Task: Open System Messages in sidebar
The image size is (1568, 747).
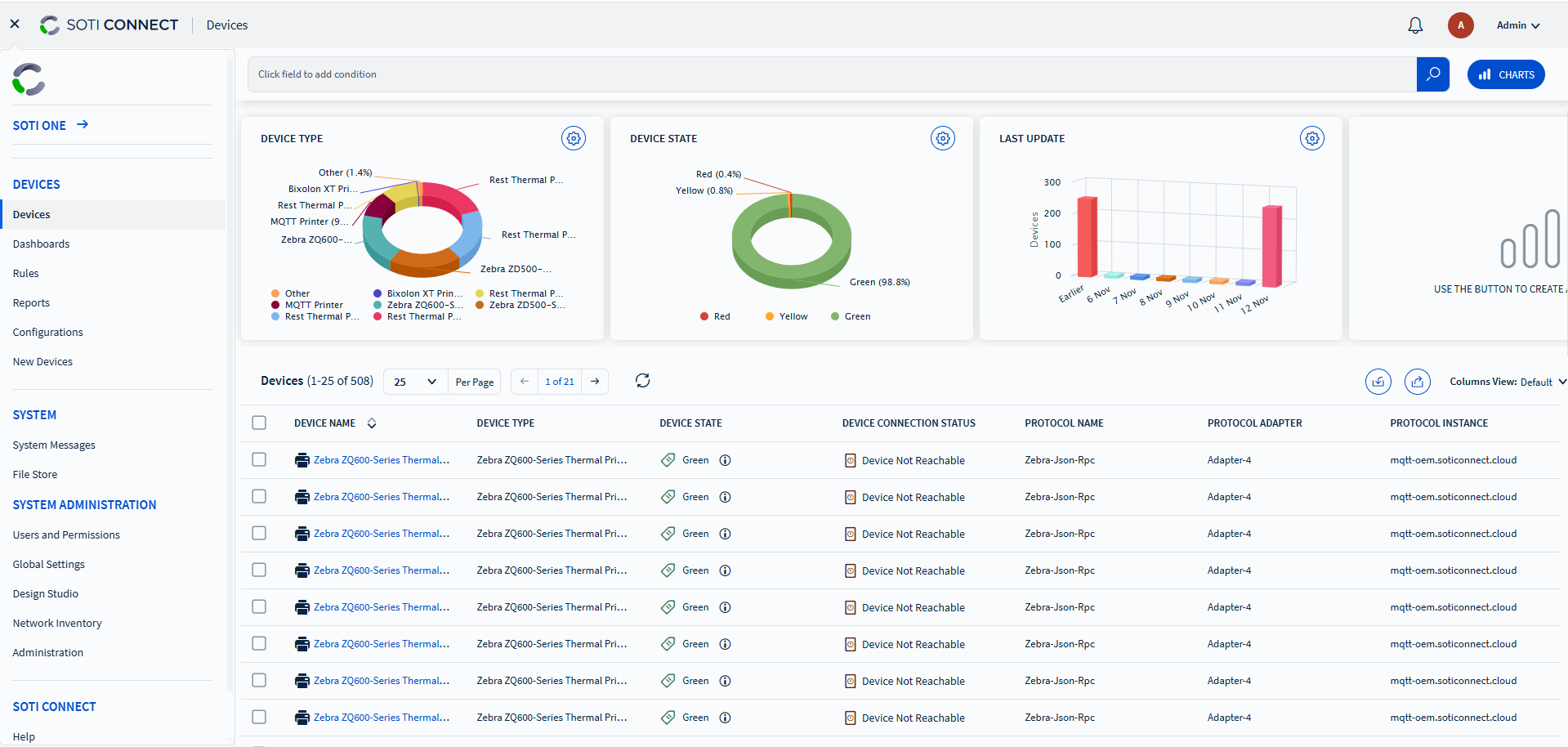Action: click(x=54, y=445)
